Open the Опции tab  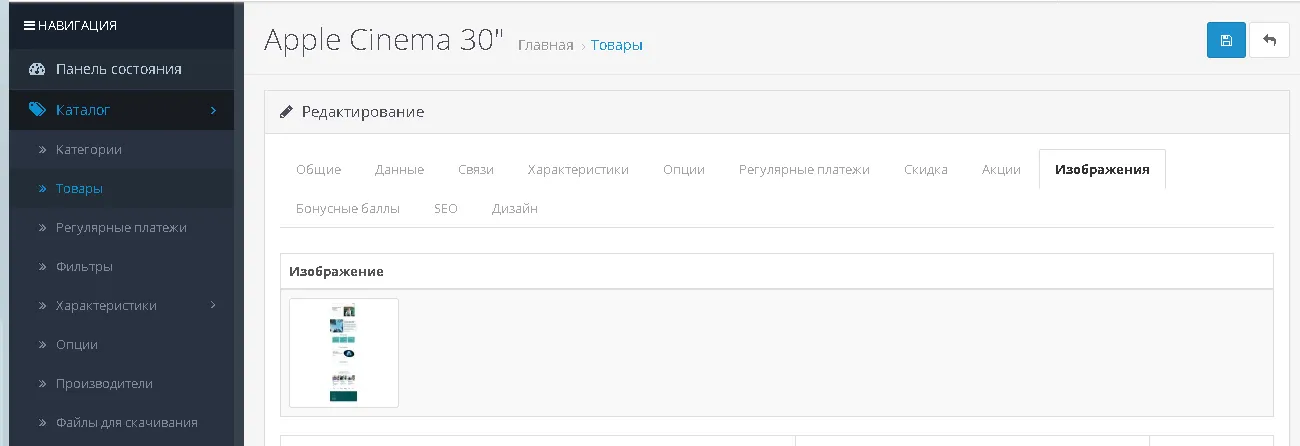[x=684, y=169]
